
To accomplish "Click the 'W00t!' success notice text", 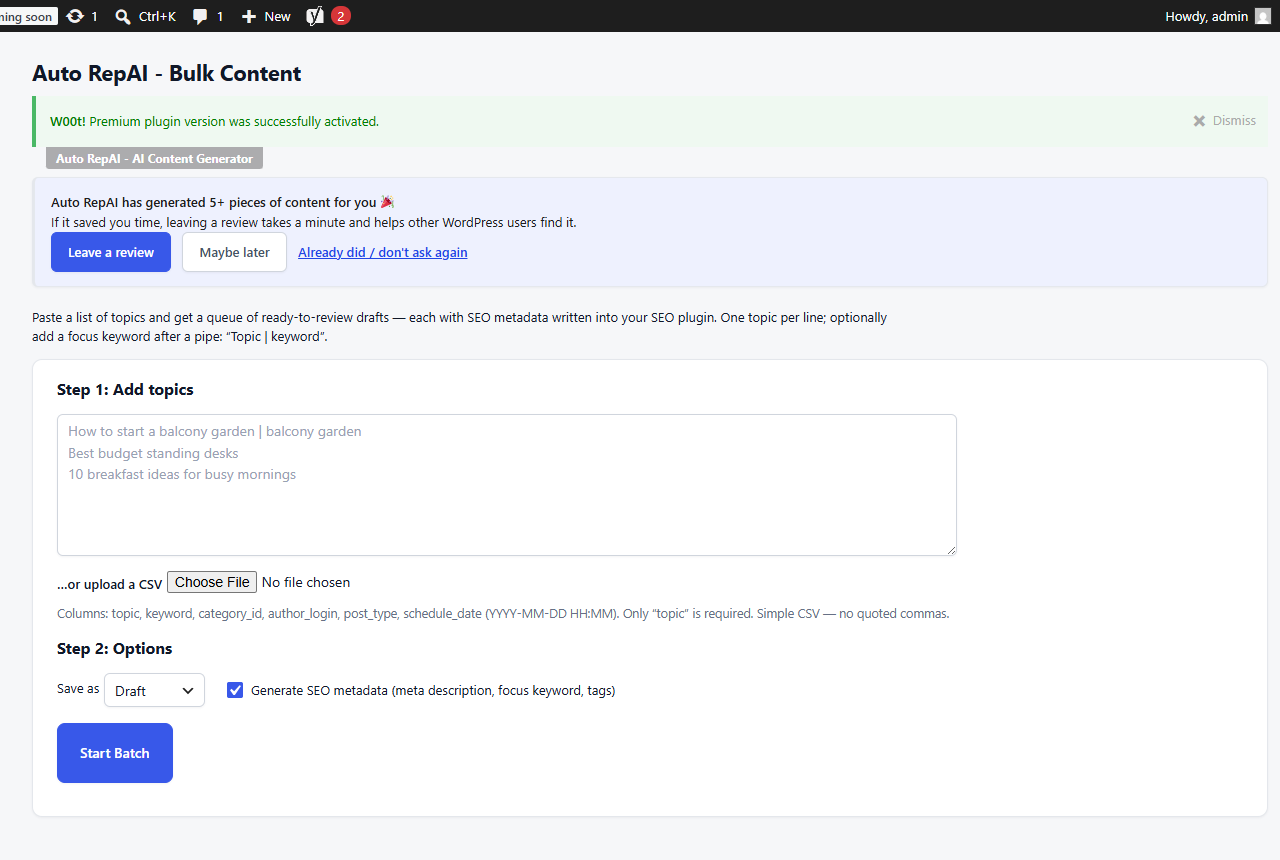I will (x=214, y=121).
